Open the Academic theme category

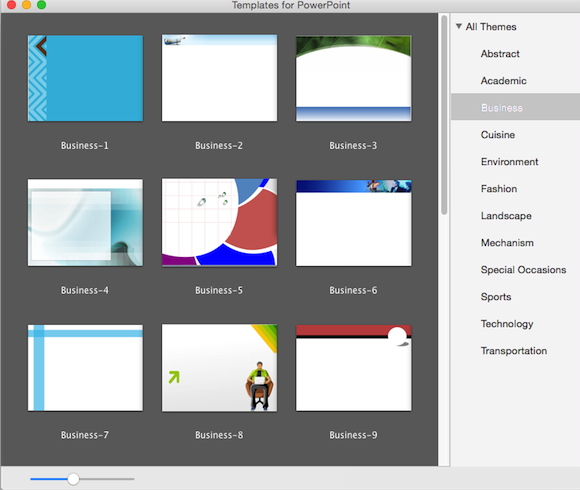click(503, 81)
